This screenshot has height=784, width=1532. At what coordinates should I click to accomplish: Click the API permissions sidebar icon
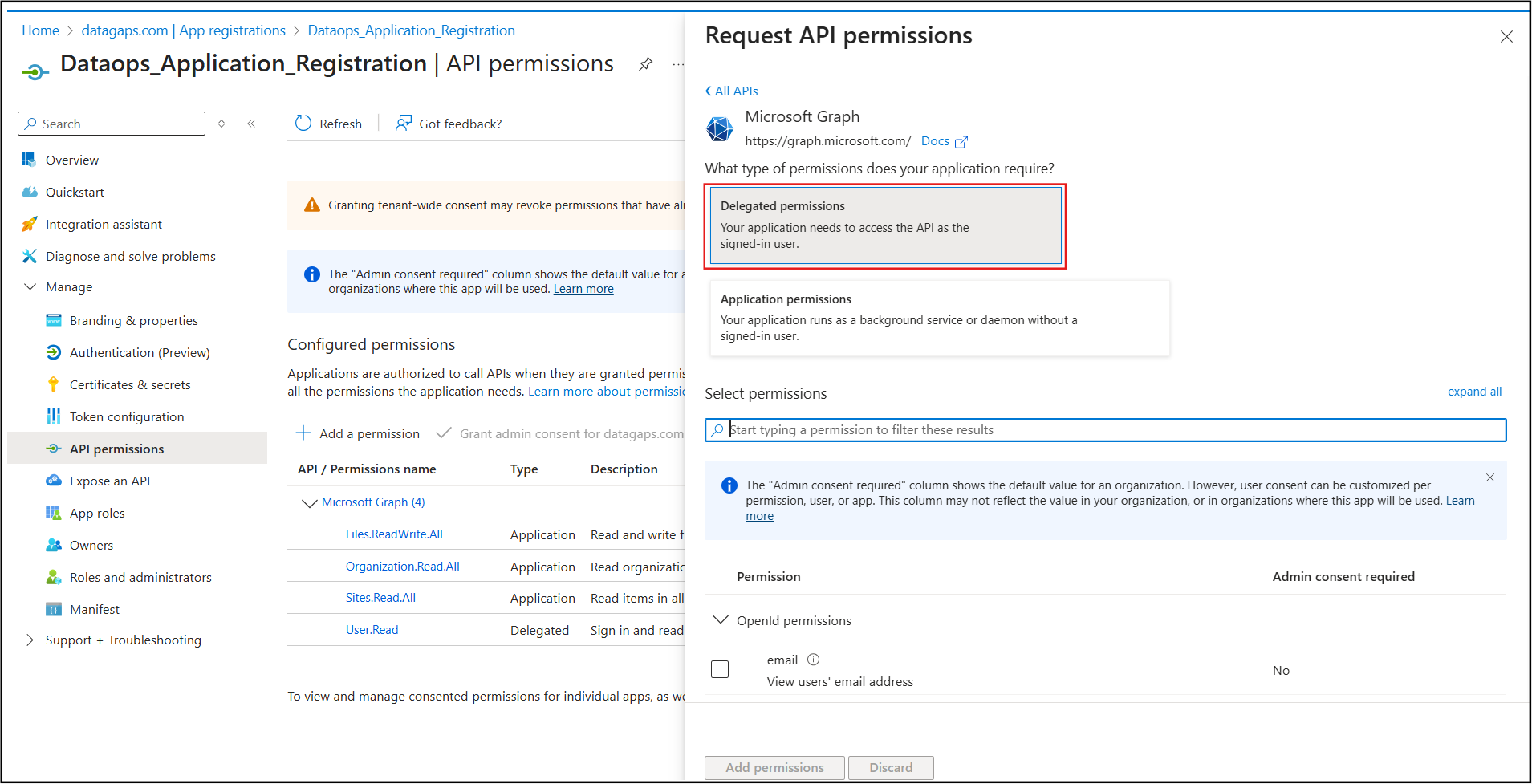pos(54,449)
